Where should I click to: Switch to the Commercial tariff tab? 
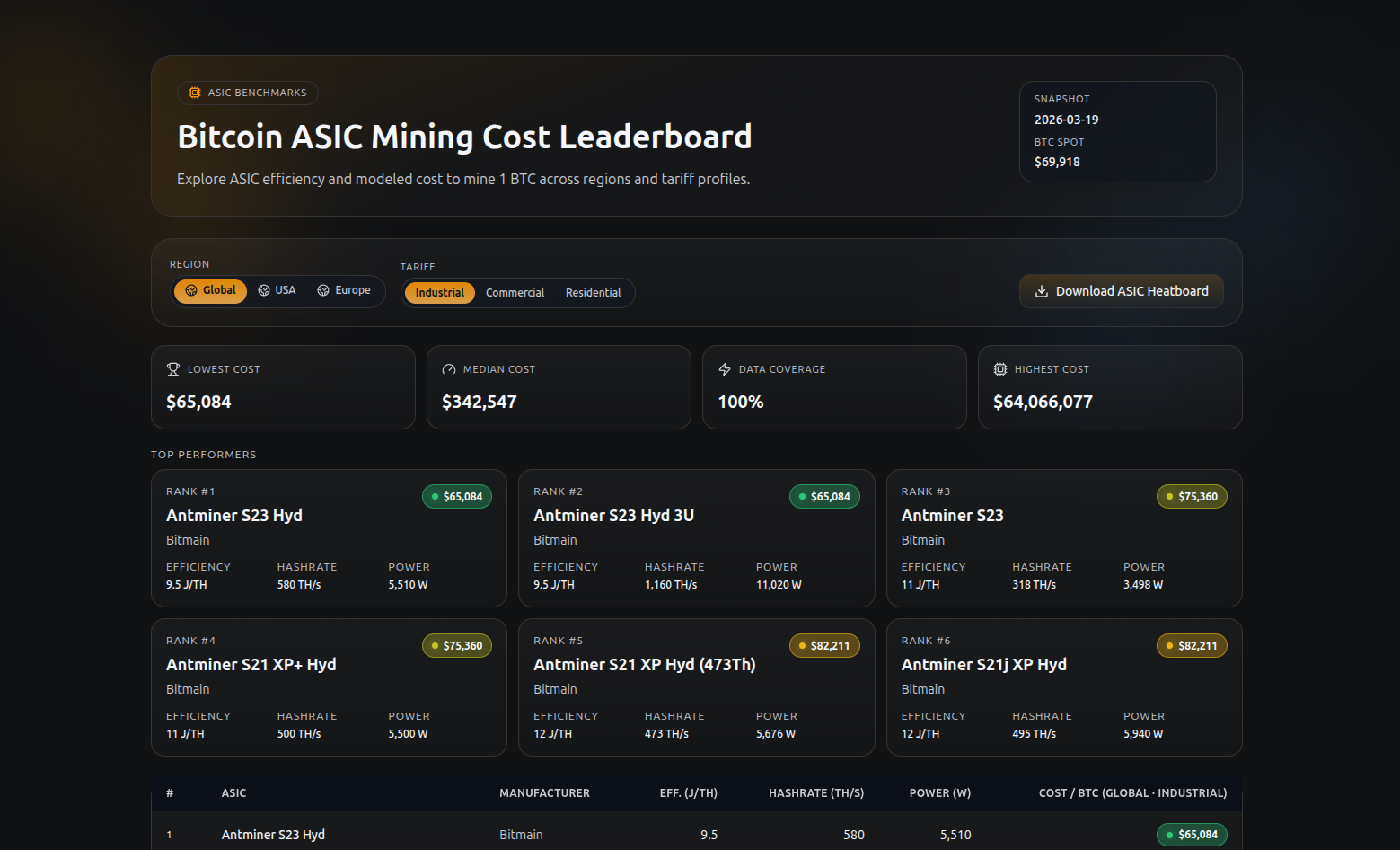[514, 292]
